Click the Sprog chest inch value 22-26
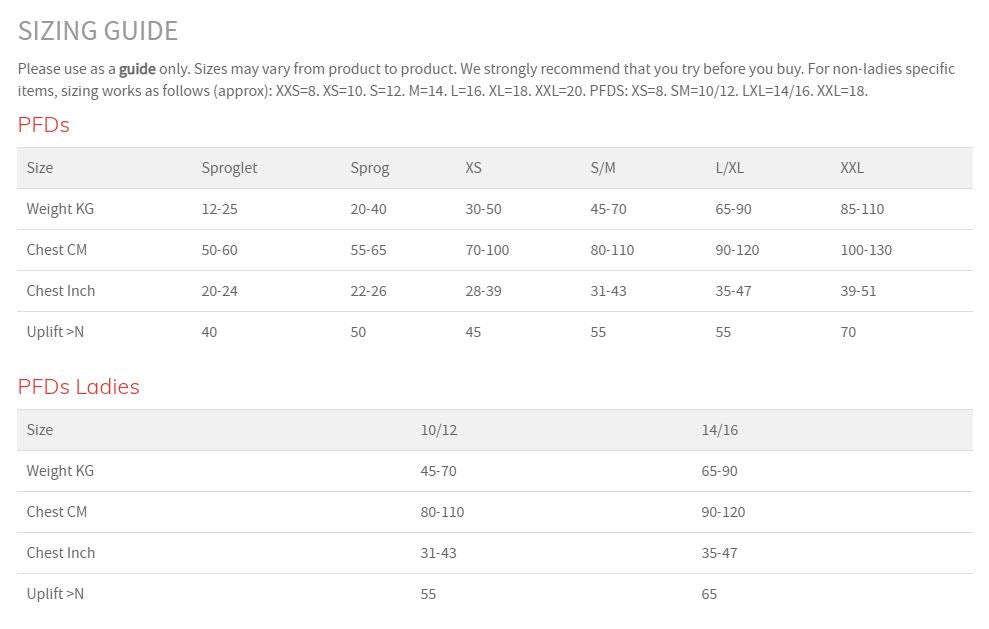 pyautogui.click(x=368, y=291)
